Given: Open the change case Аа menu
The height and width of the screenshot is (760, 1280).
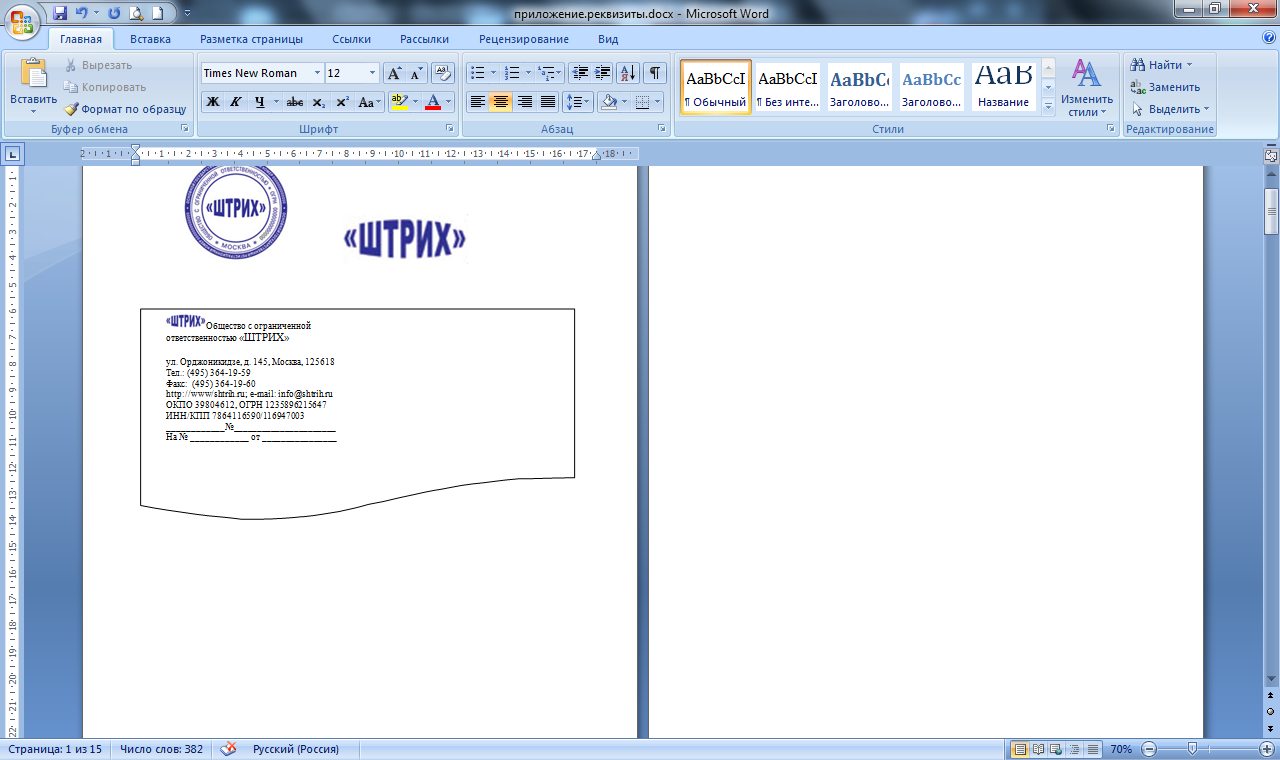Looking at the screenshot, I should [370, 102].
